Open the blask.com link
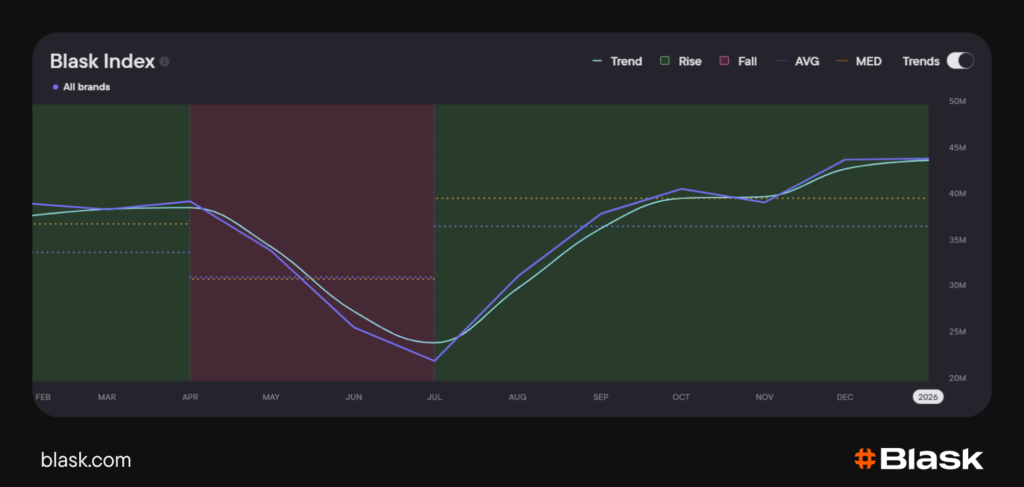Viewport: 1024px width, 487px height. (86, 460)
